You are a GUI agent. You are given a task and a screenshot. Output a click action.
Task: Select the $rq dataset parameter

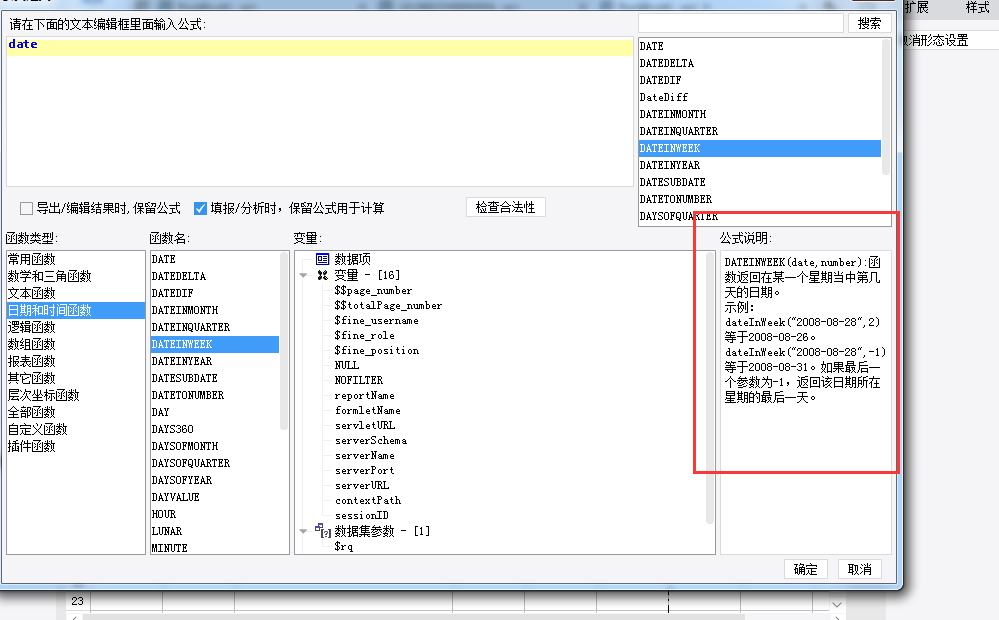(x=343, y=546)
